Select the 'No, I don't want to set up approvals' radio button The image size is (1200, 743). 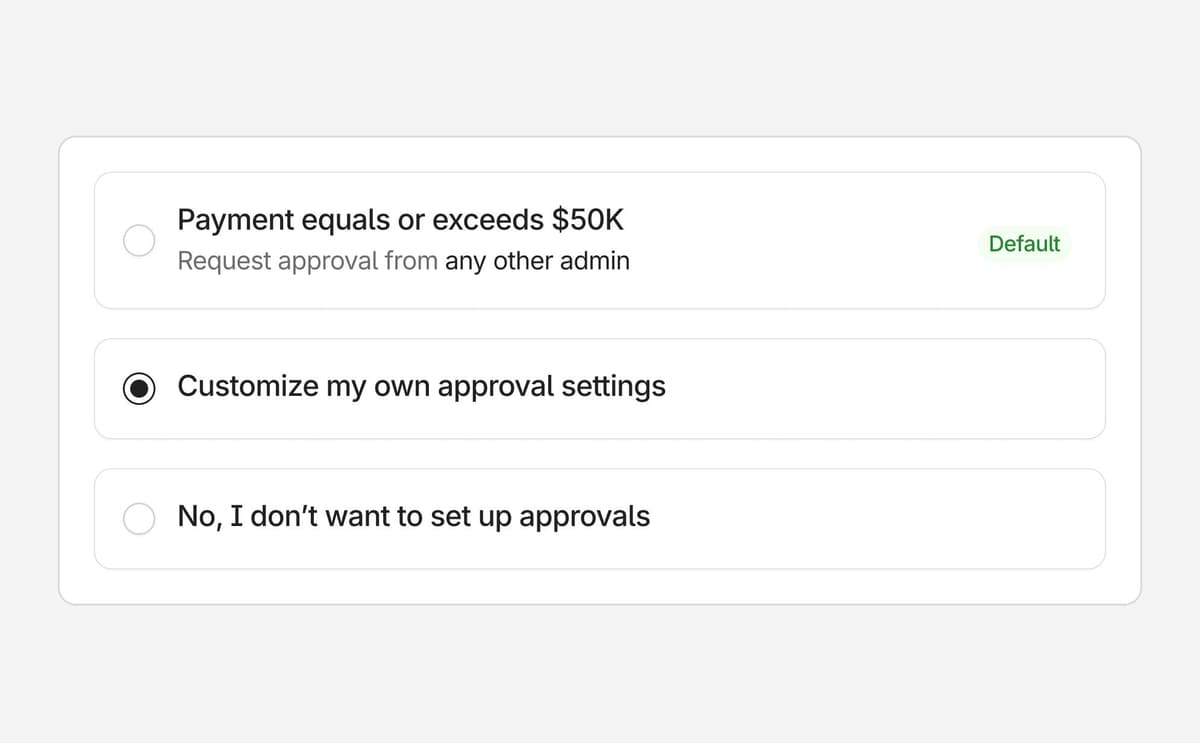pos(139,517)
